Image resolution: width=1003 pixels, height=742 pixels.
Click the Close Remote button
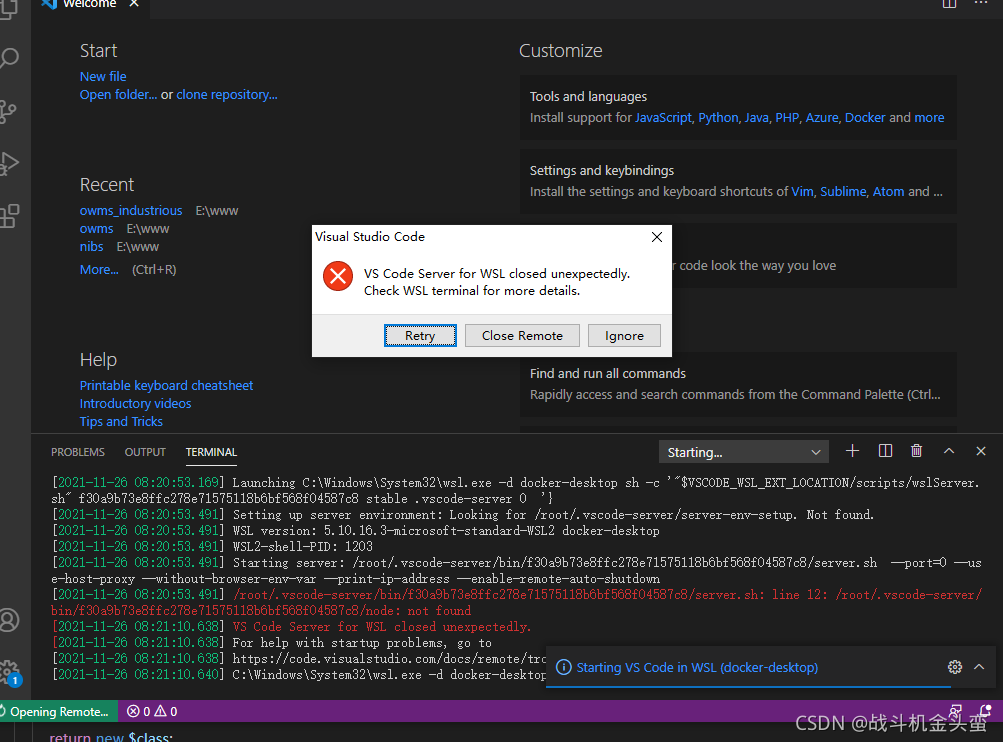[x=521, y=335]
